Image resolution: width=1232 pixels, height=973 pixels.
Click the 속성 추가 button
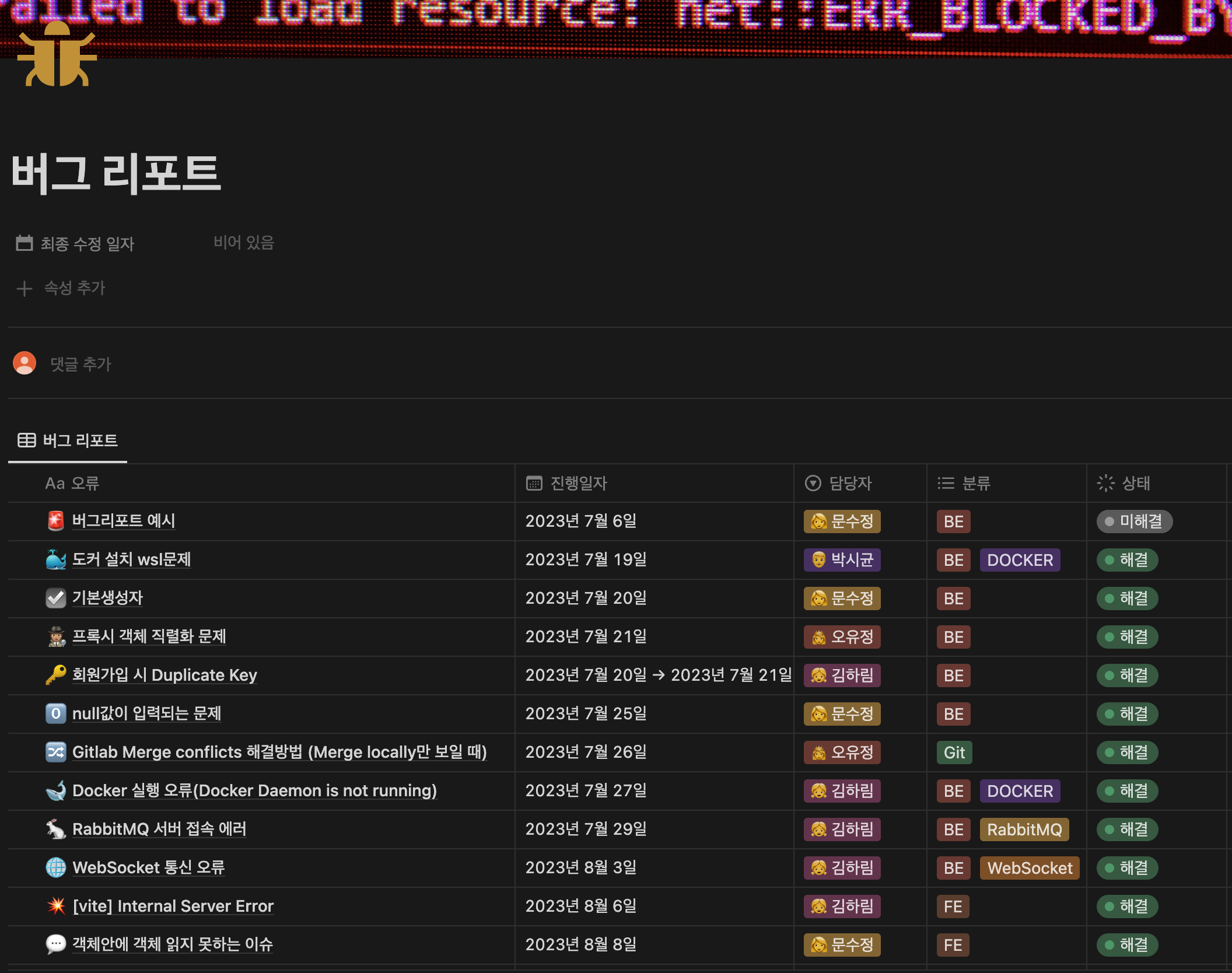pos(61,288)
